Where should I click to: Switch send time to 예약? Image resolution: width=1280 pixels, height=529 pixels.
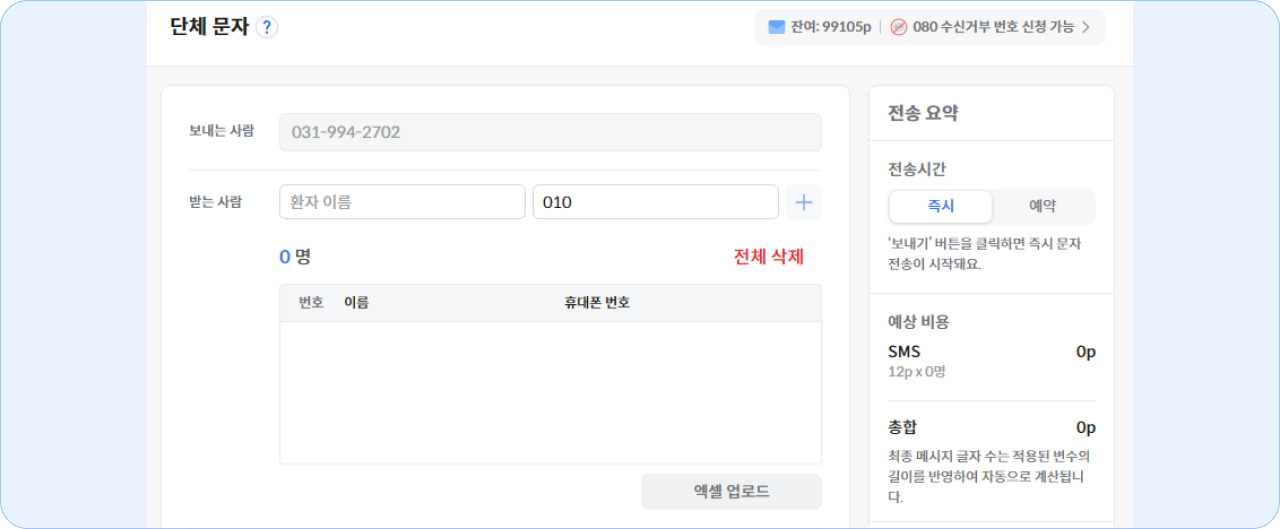pos(1043,206)
